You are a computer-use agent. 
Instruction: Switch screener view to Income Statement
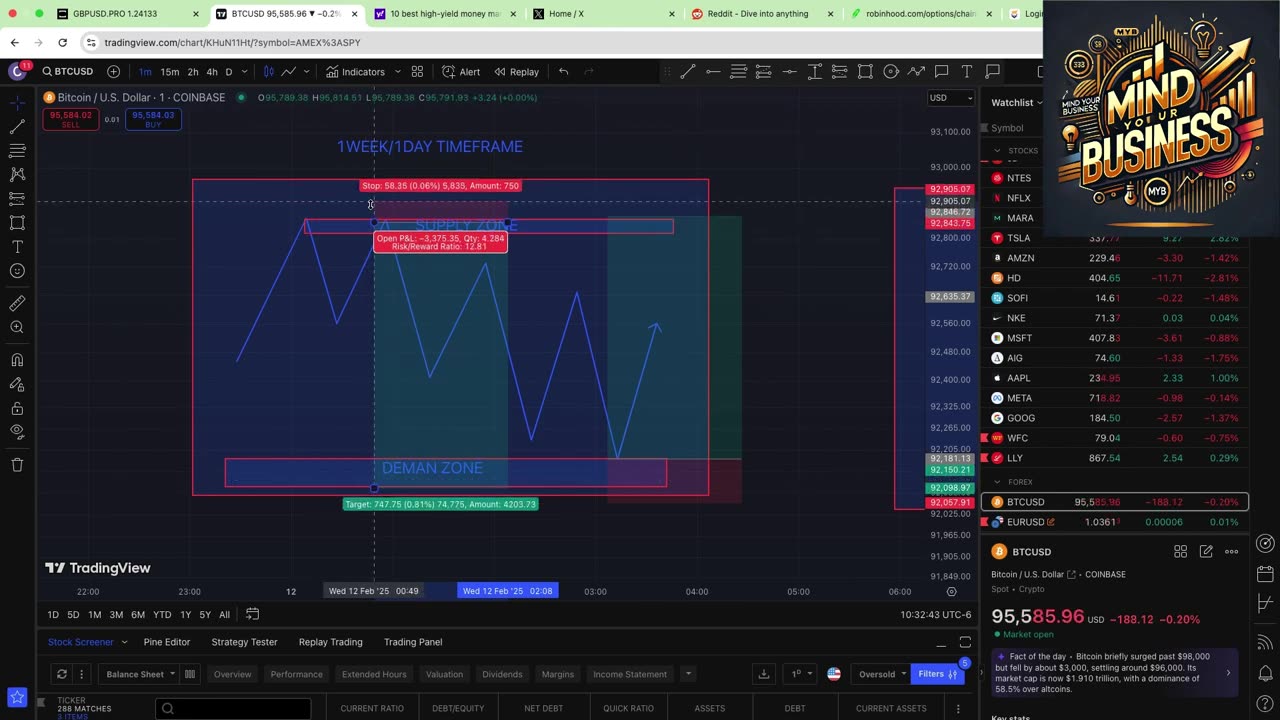tap(630, 674)
